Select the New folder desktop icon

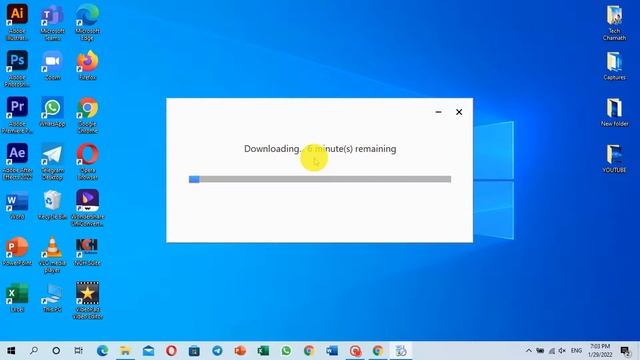point(614,112)
